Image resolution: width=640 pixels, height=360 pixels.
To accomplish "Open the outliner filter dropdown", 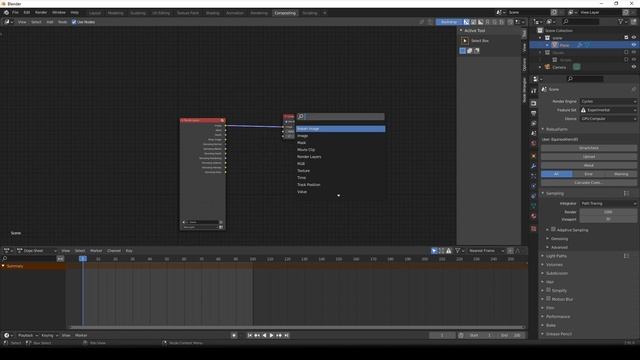I will point(622,21).
